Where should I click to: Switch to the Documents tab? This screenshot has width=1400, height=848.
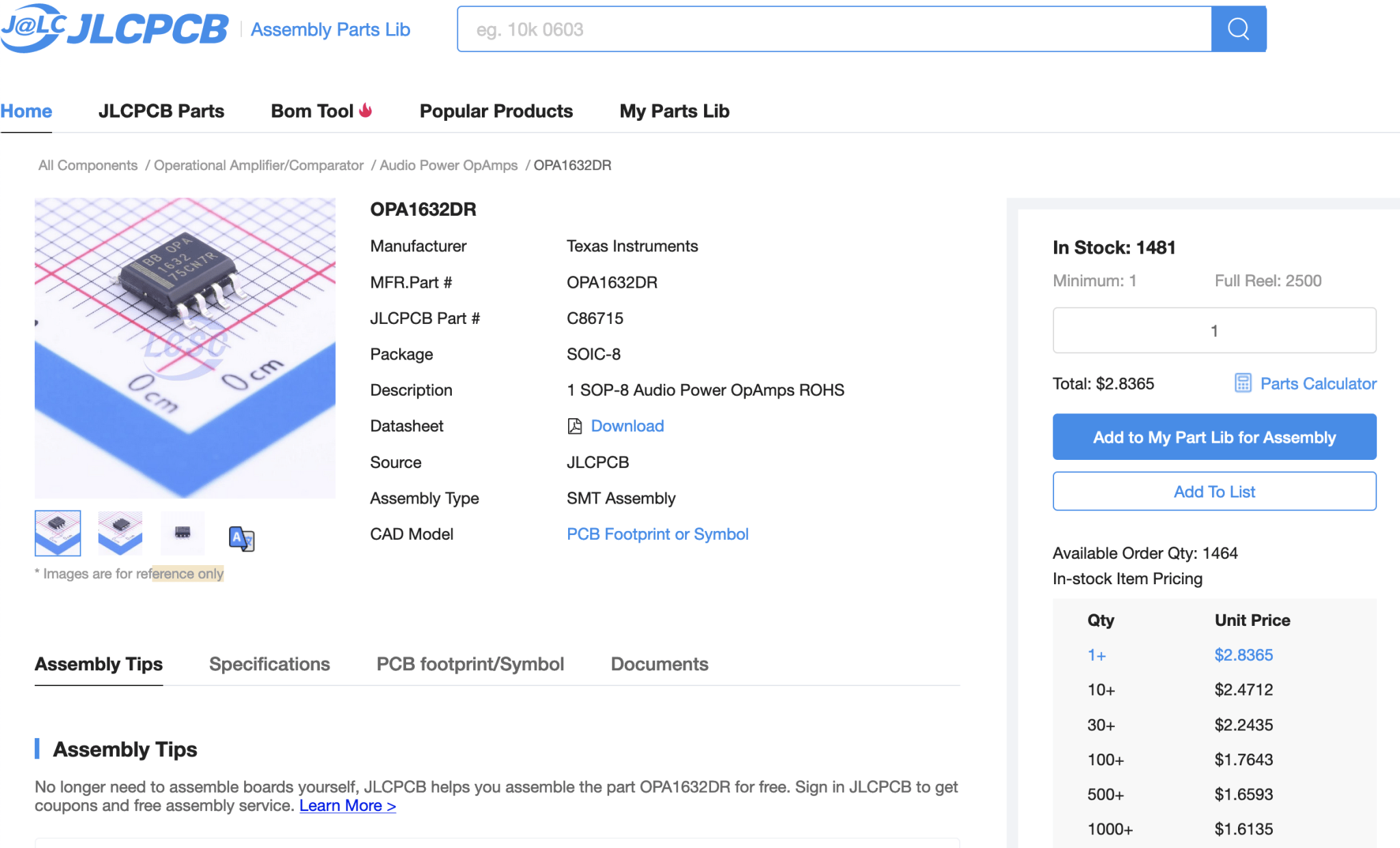[x=660, y=664]
